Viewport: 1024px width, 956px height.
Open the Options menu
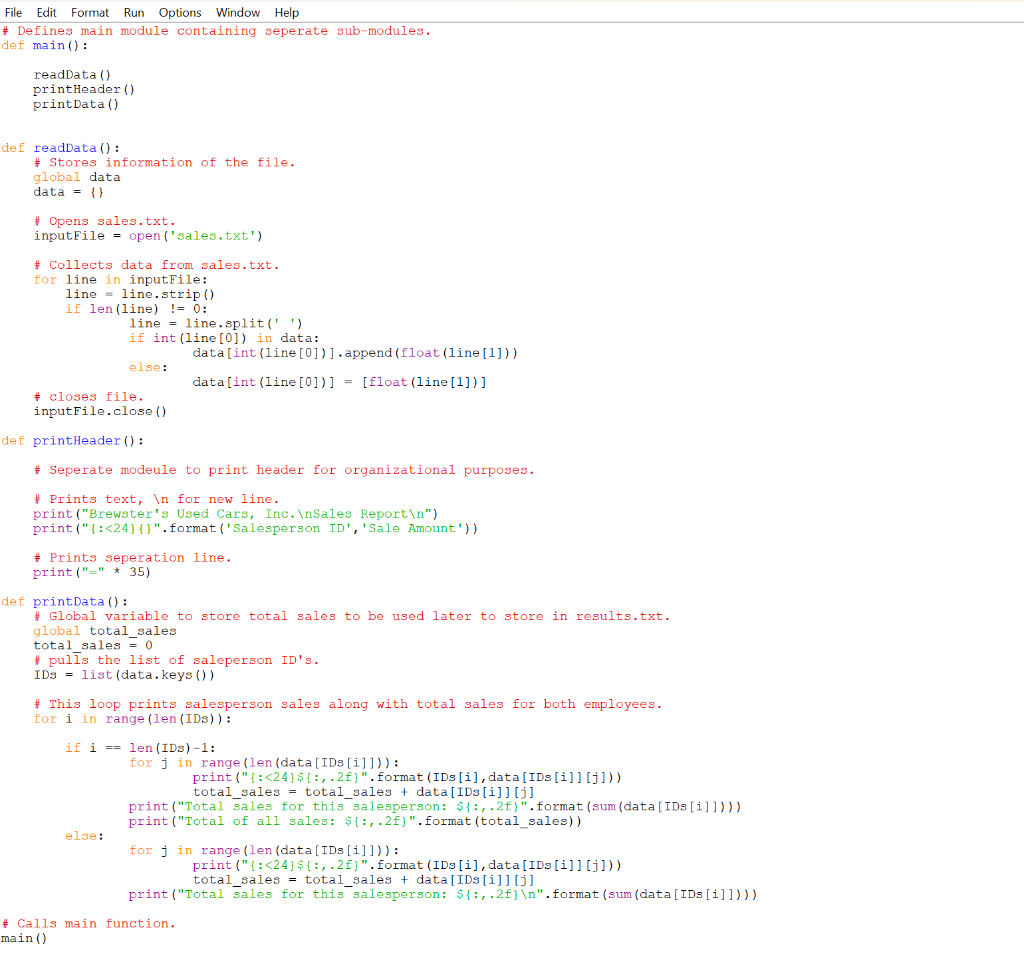(x=180, y=12)
